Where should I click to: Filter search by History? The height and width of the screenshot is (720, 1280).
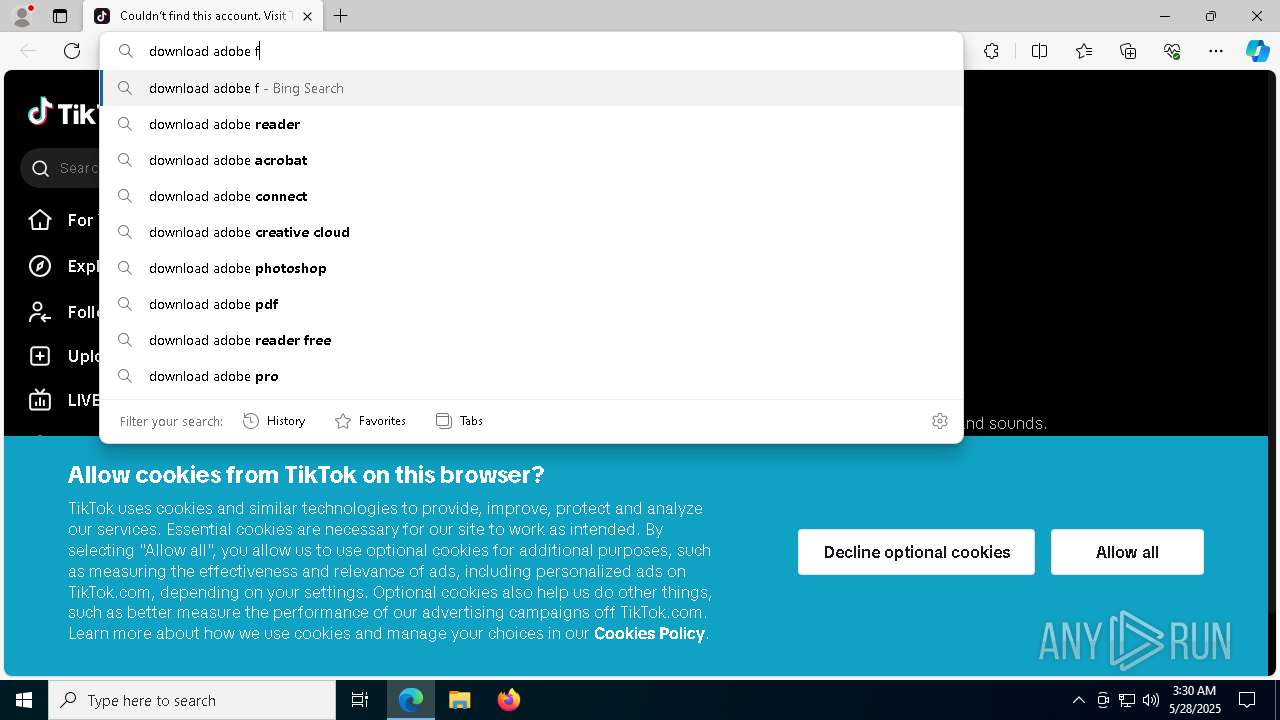pyautogui.click(x=274, y=421)
